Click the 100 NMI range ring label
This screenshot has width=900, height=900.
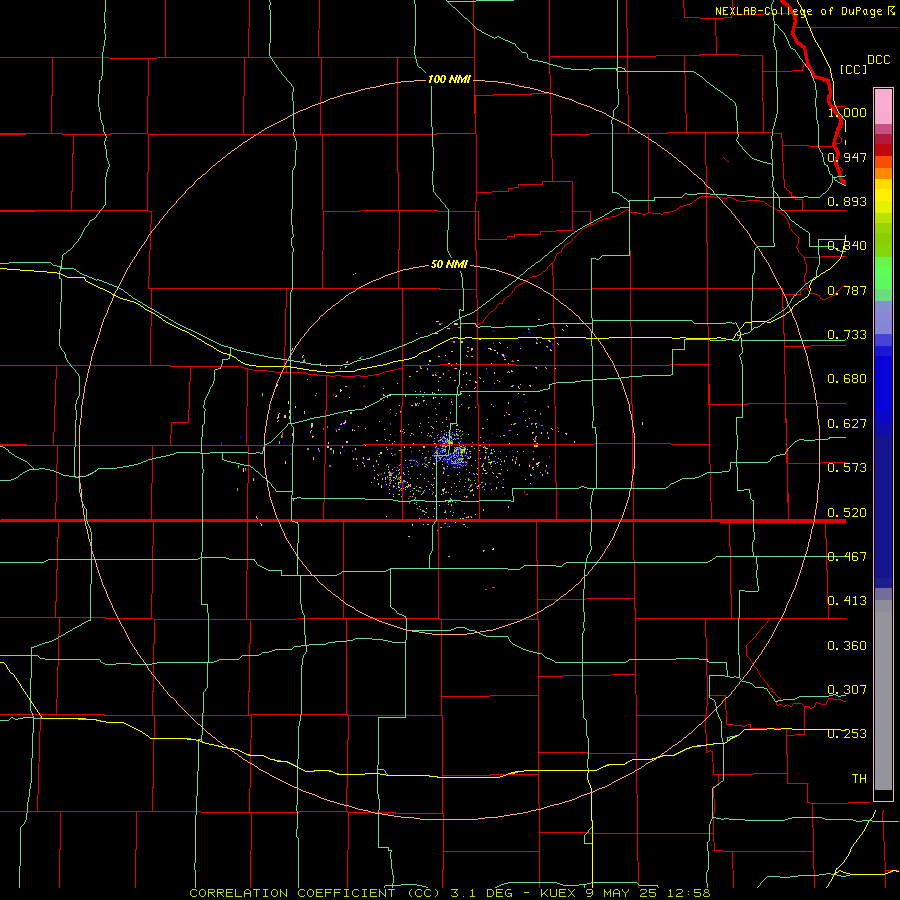[449, 79]
